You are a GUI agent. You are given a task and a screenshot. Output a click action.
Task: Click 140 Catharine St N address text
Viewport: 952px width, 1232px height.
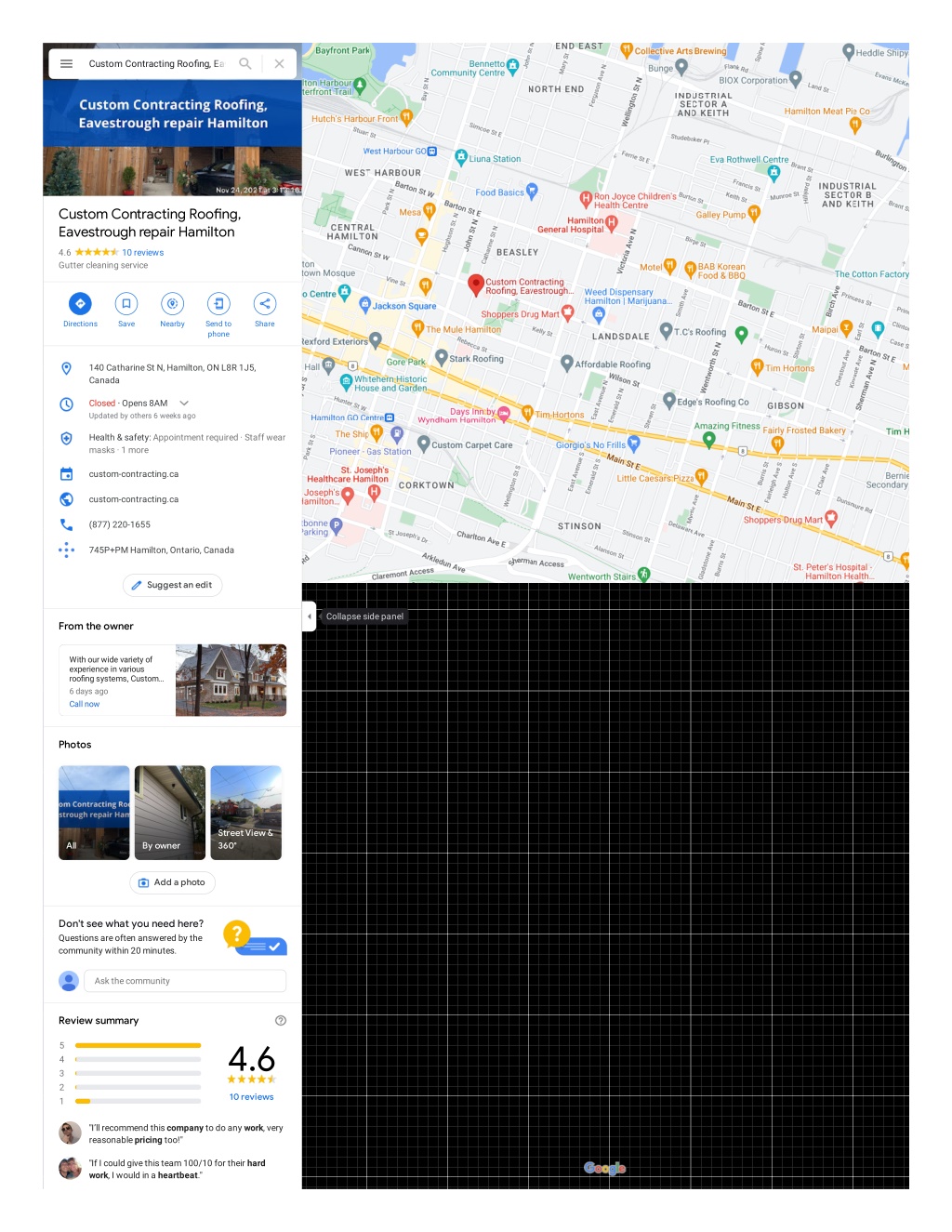tap(172, 374)
